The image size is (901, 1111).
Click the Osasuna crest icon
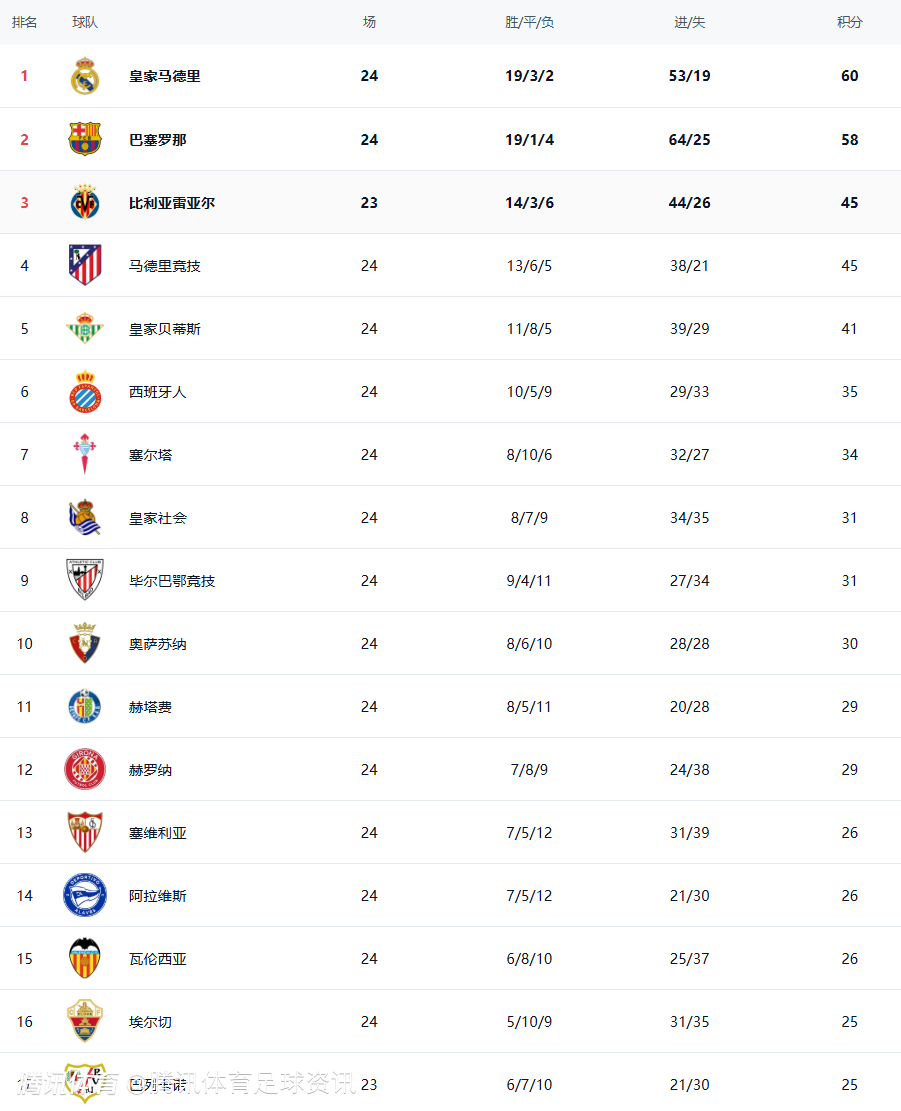[x=85, y=643]
